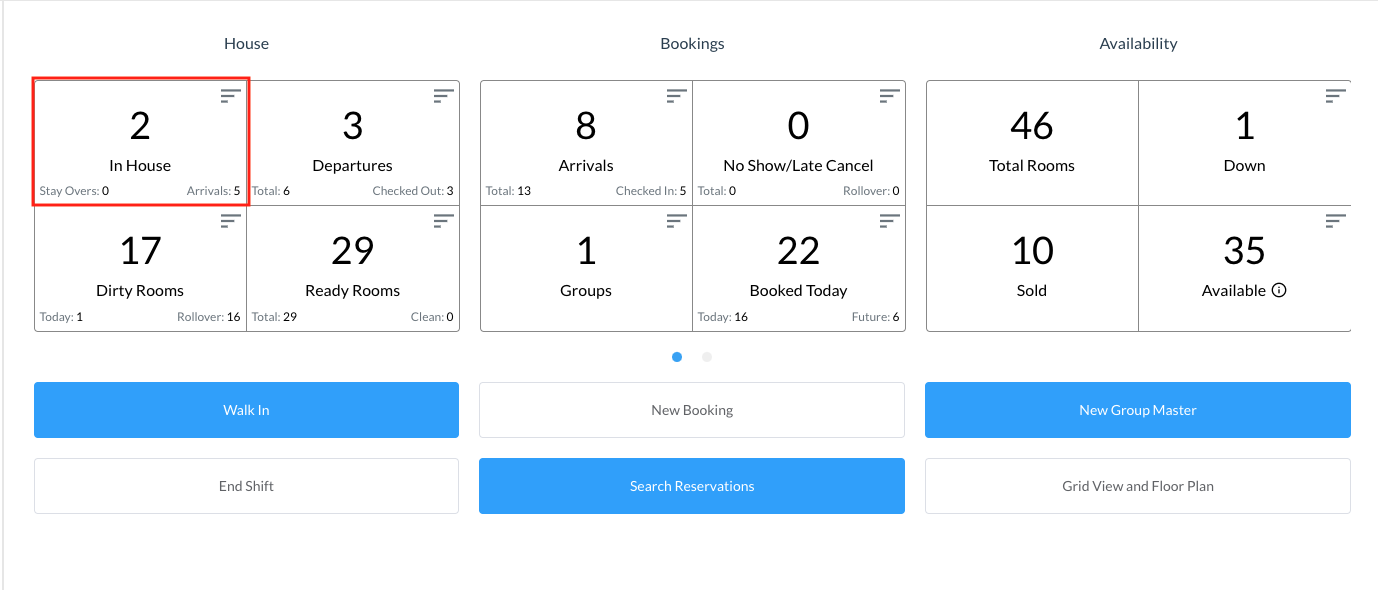Select the second pagination dot under Bookings
This screenshot has width=1378, height=590.
pos(707,356)
